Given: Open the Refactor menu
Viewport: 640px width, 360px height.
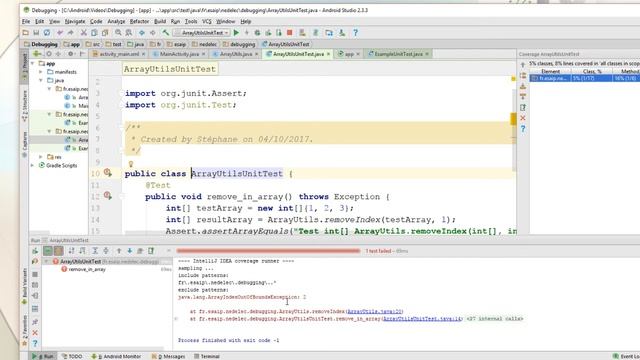Looking at the screenshot, I should click(x=139, y=21).
